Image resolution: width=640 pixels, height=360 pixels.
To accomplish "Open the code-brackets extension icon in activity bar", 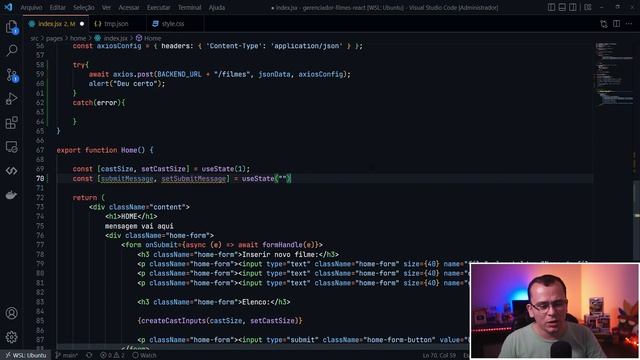I will click(11, 171).
